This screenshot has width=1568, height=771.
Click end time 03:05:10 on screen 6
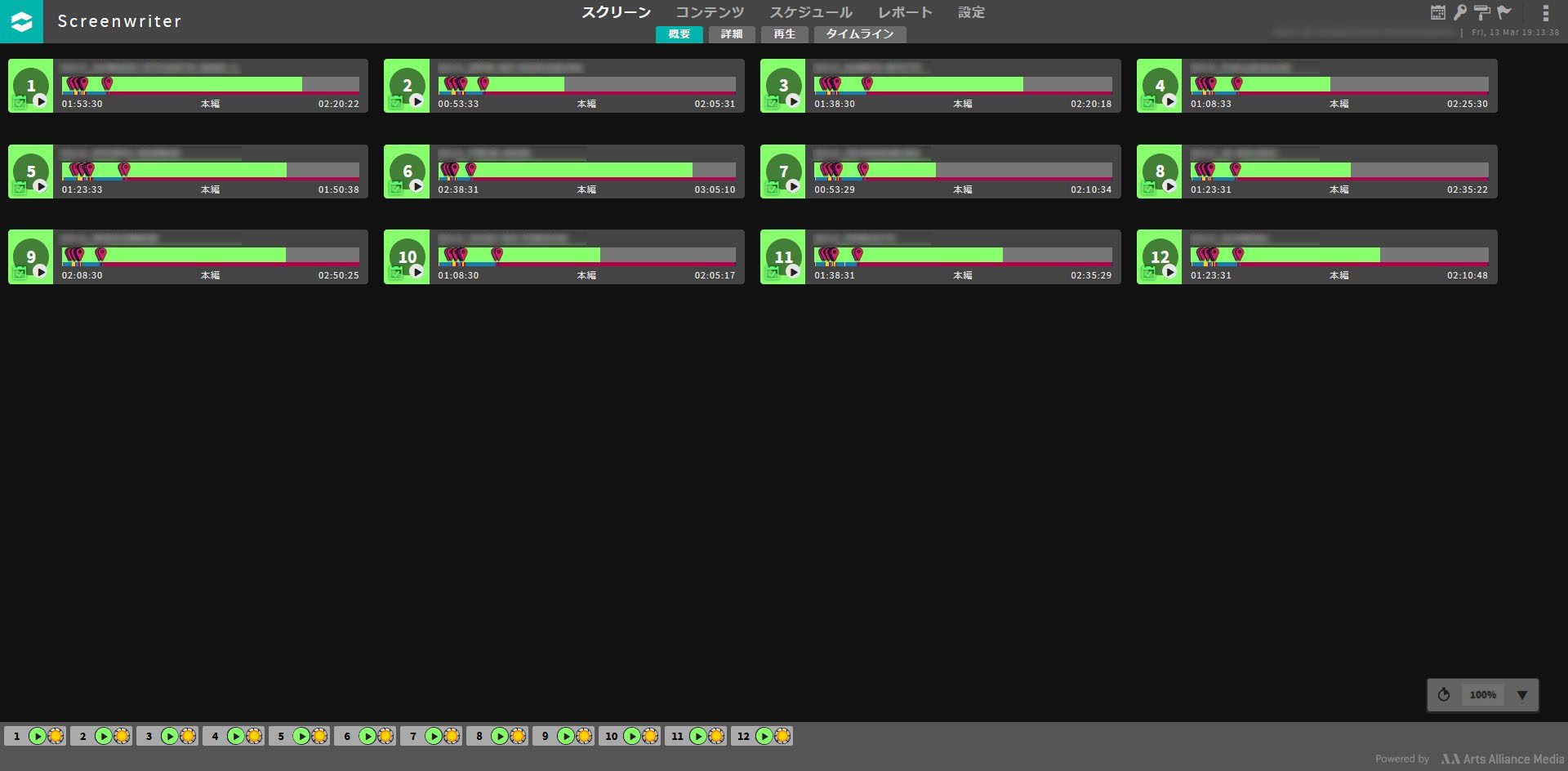715,189
